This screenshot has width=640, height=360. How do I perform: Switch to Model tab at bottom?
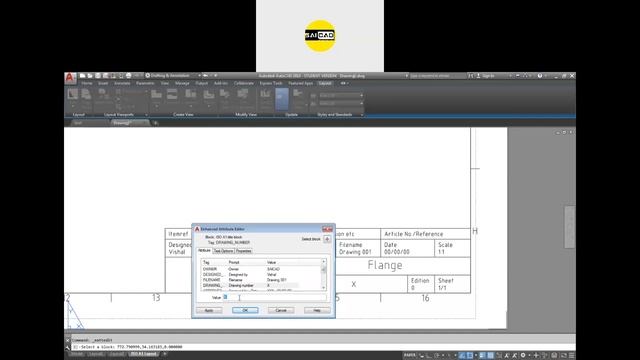tap(77, 354)
